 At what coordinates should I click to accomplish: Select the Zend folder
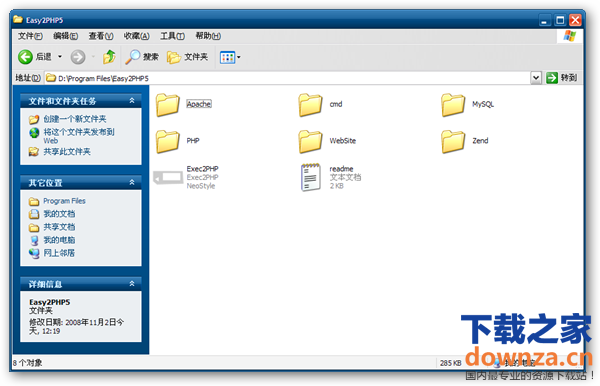(465, 141)
